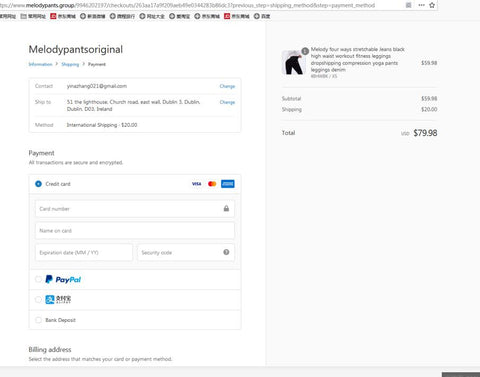The width and height of the screenshot is (480, 377).
Task: Open the jeans product thumbnail
Action: pos(294,62)
